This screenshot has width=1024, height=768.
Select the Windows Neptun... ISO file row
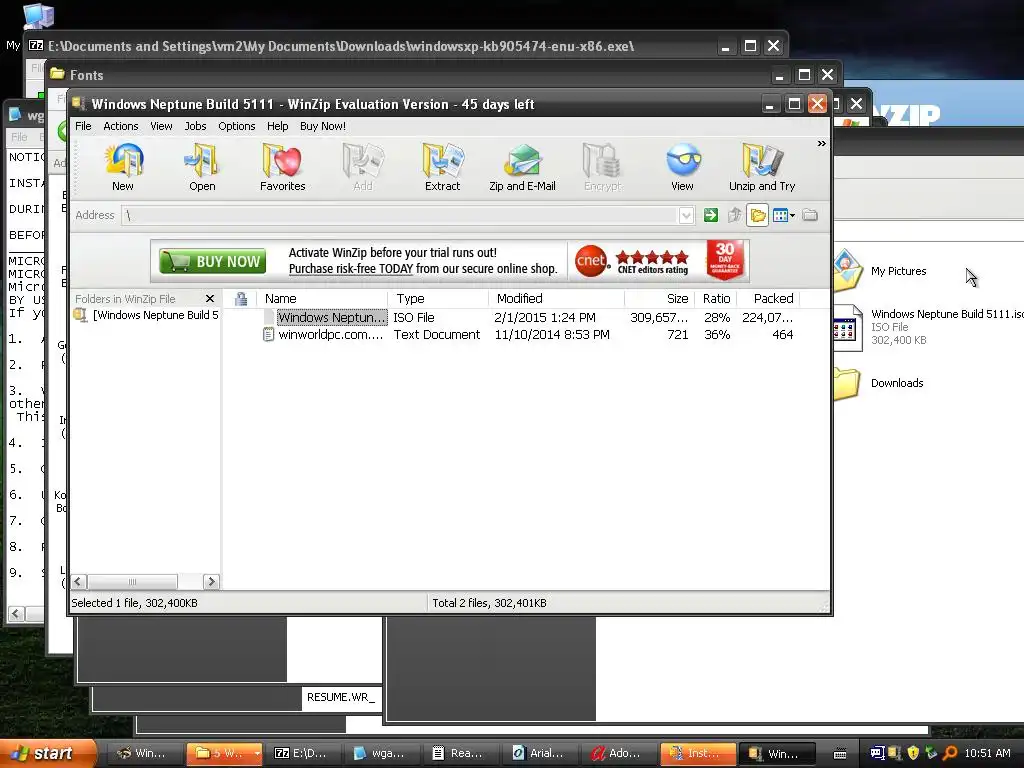point(529,317)
